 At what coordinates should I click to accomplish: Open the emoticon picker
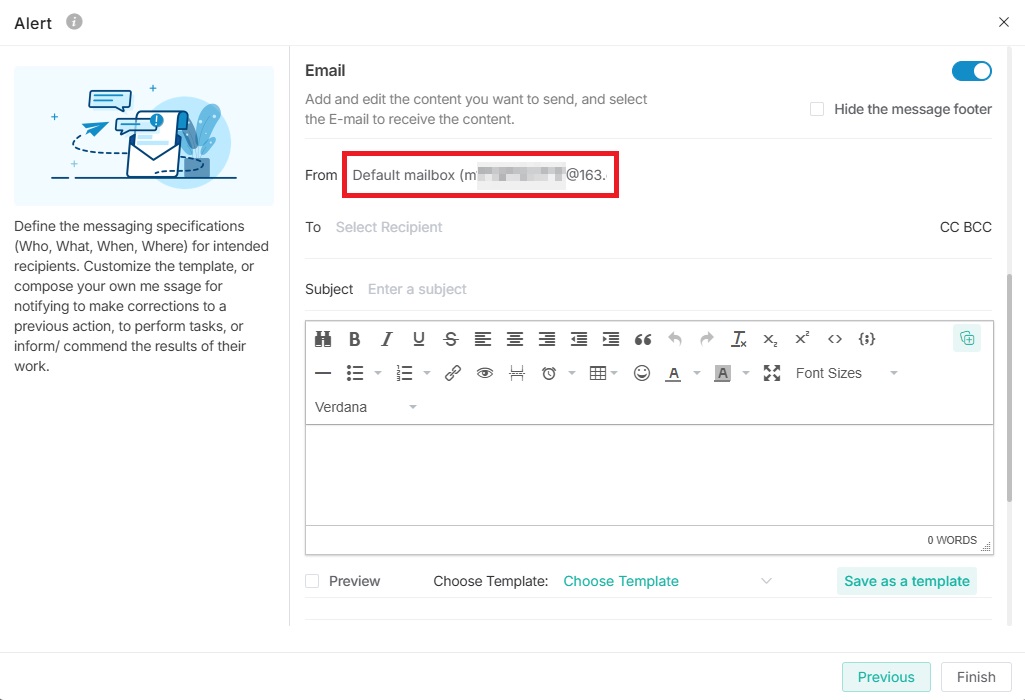(x=642, y=373)
